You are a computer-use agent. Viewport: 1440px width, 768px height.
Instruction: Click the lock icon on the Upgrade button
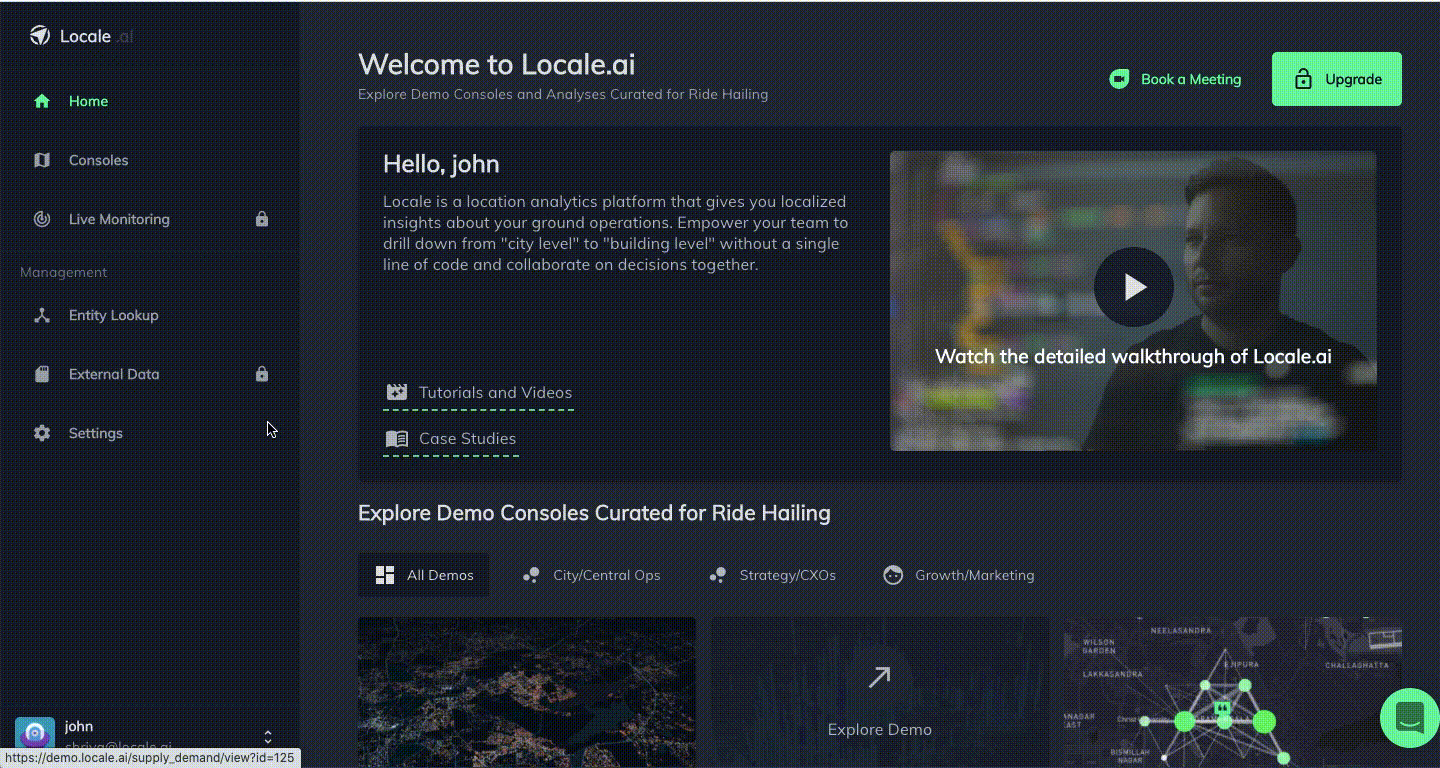click(1303, 79)
